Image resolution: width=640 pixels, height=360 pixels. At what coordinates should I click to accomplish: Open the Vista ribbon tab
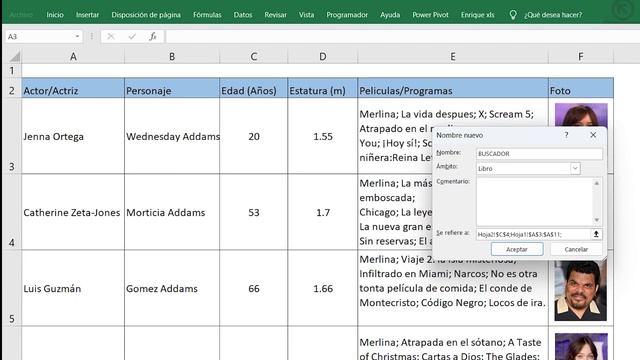click(306, 15)
